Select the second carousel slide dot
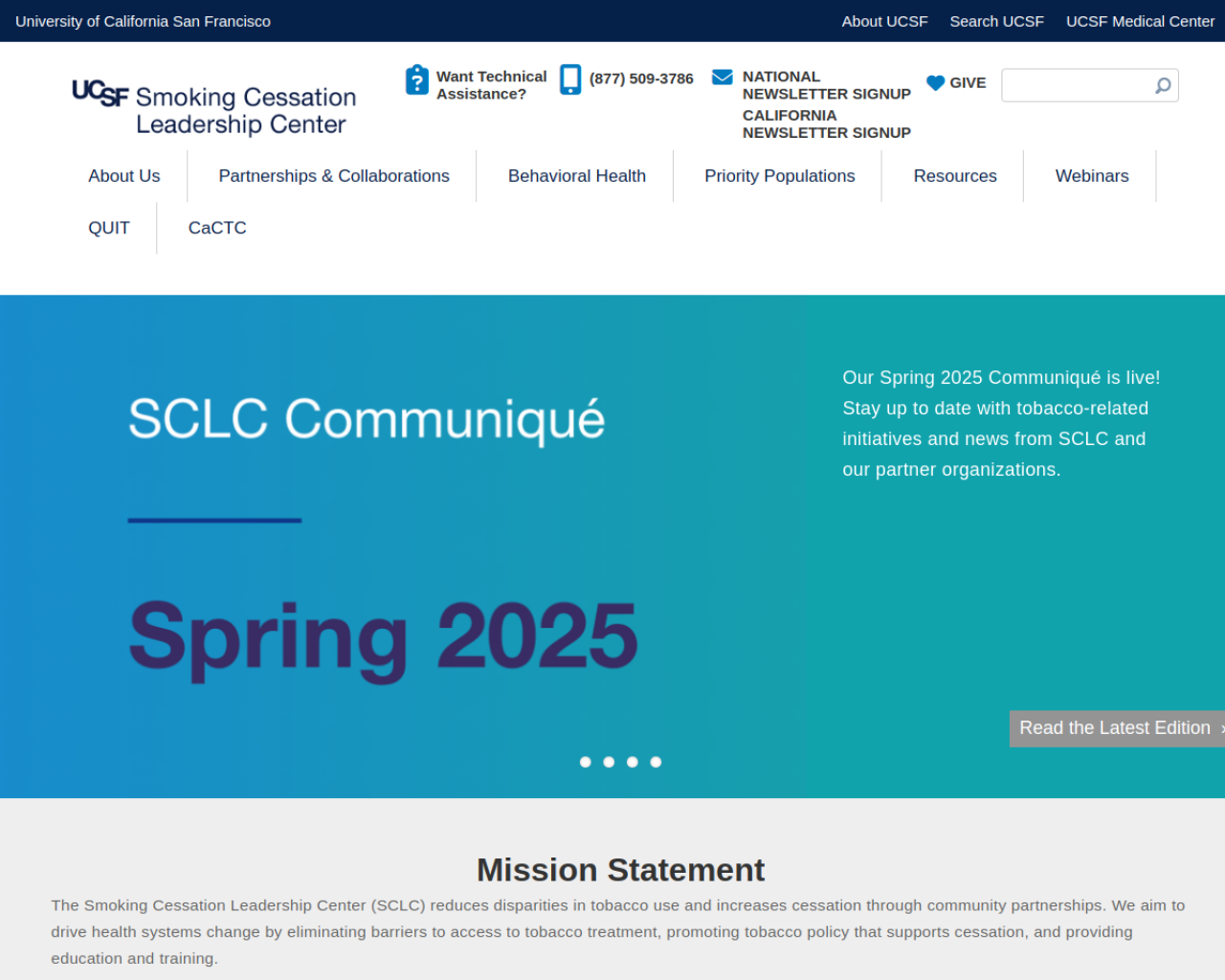 (609, 762)
